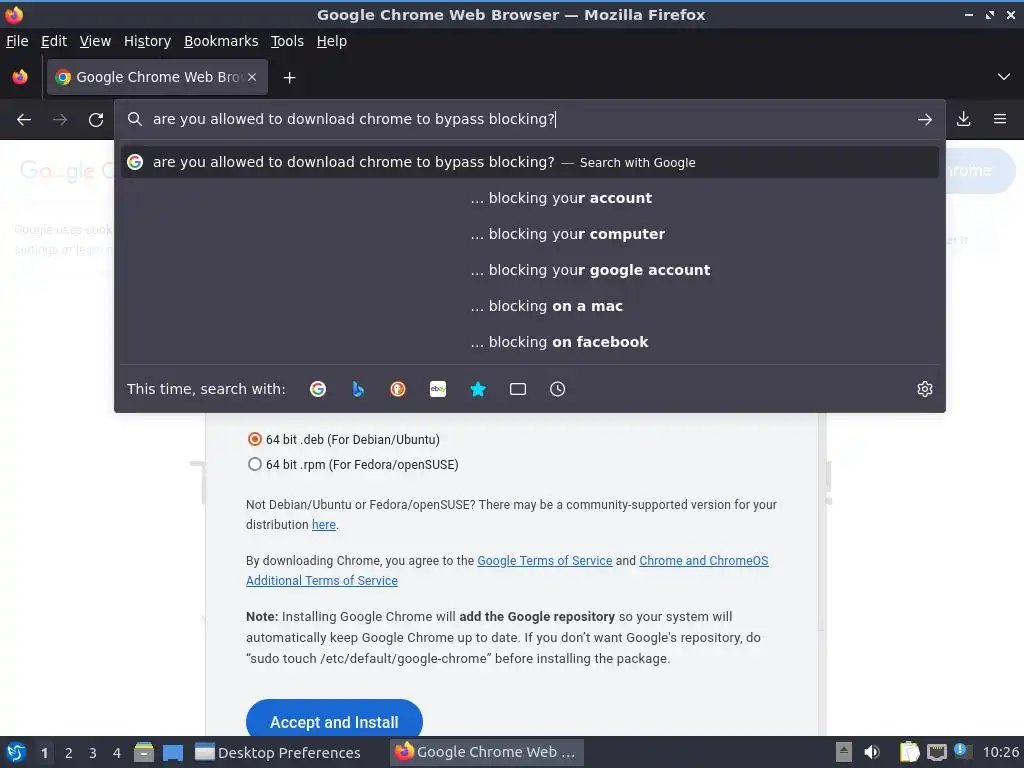Click the Accept and Install button
Image resolution: width=1024 pixels, height=768 pixels.
pos(334,722)
